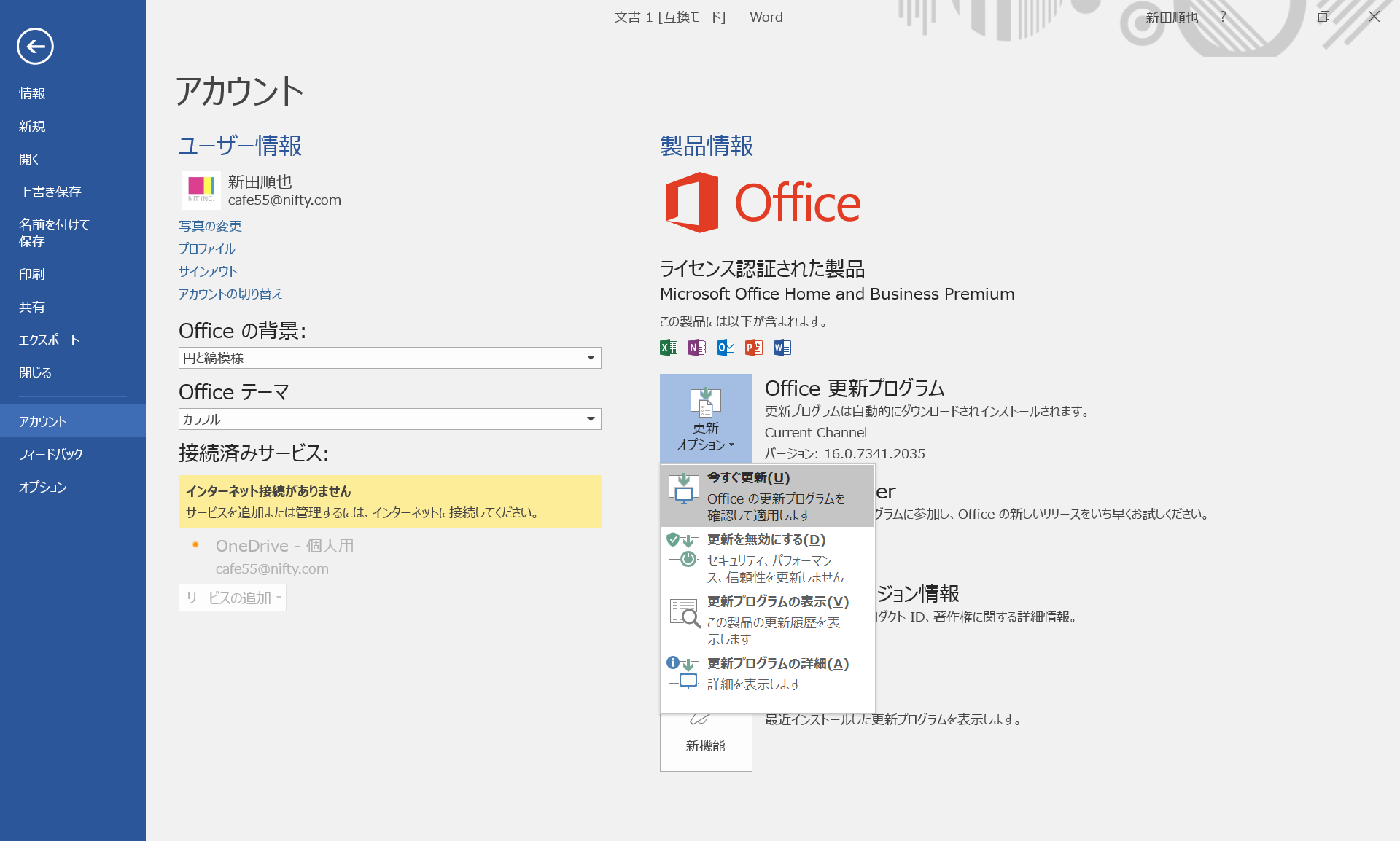Viewport: 1400px width, 841px height.
Task: Click the back arrow circle icon
Action: click(x=35, y=47)
